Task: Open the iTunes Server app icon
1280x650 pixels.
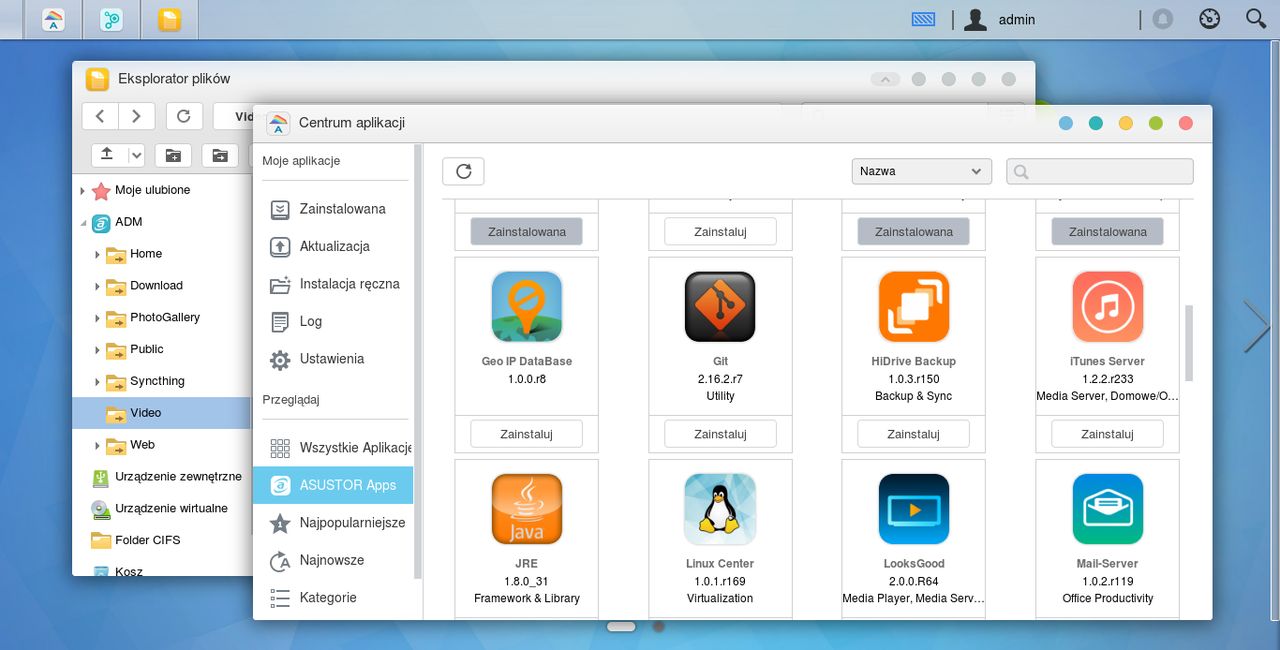Action: (1107, 307)
